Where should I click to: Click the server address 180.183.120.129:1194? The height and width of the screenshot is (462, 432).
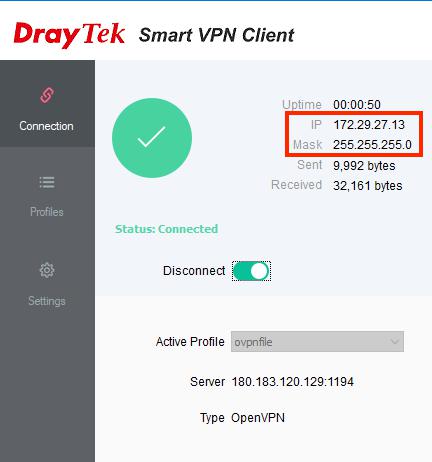pyautogui.click(x=293, y=382)
